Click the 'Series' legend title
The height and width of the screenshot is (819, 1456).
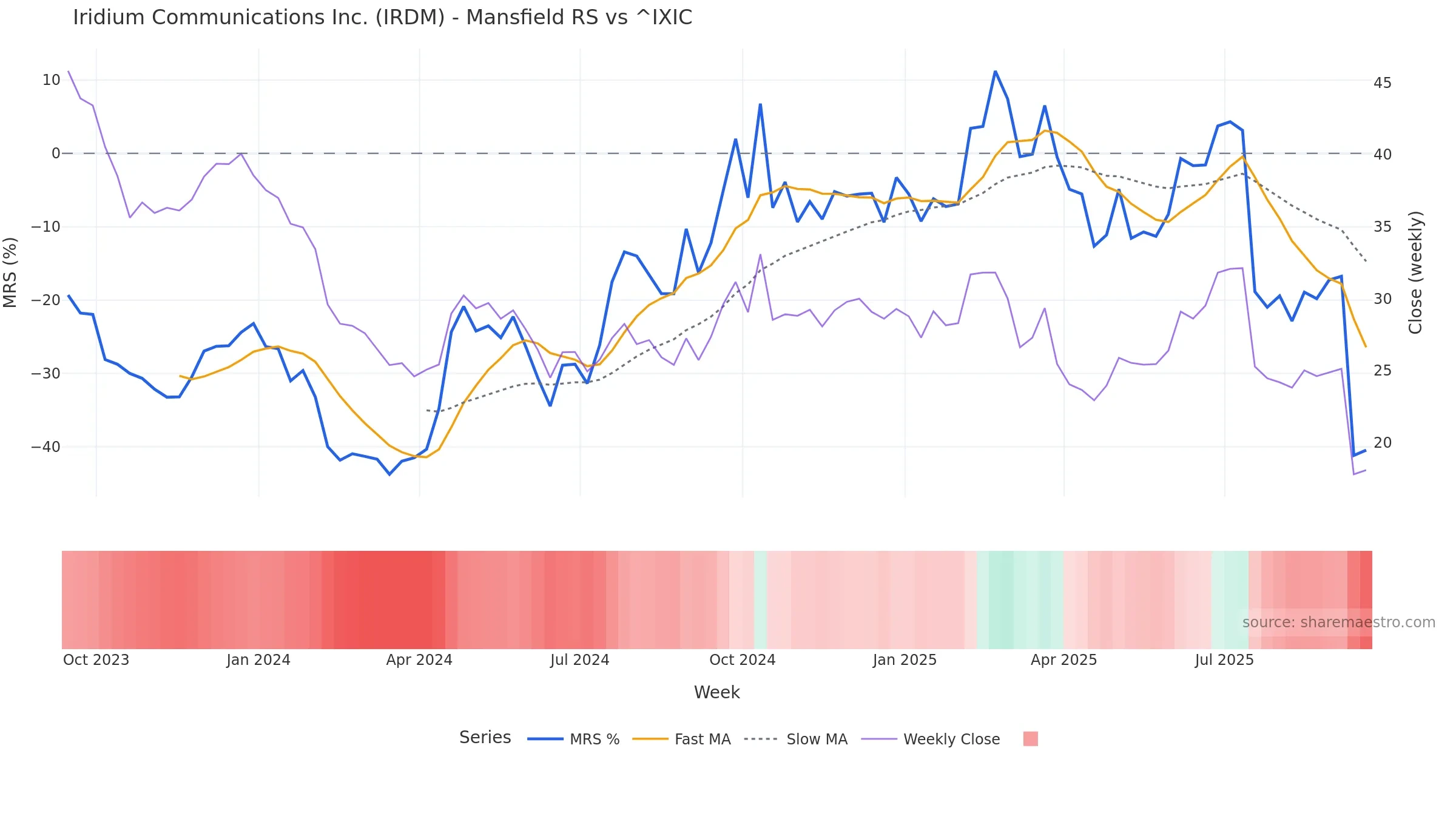[485, 737]
